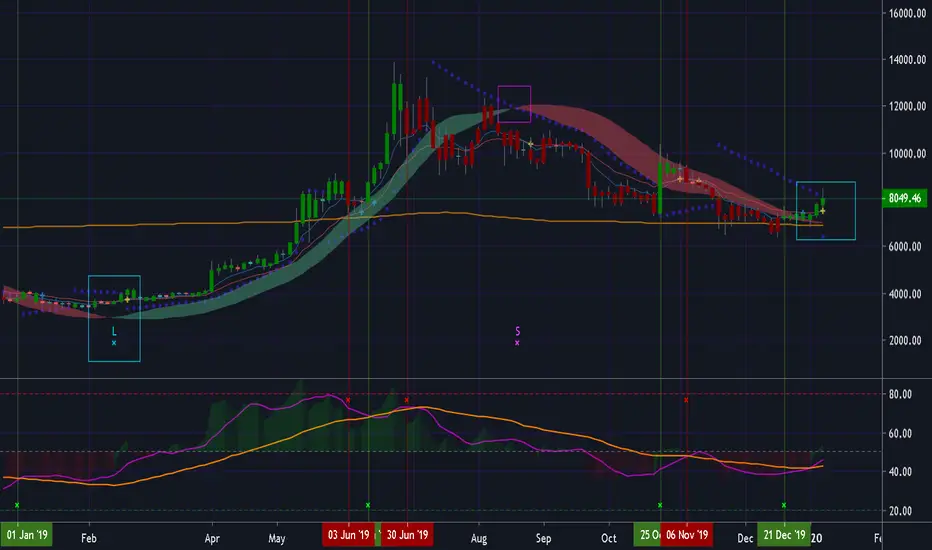The width and height of the screenshot is (932, 550).
Task: Click the current price label 8049.46
Action: point(905,198)
